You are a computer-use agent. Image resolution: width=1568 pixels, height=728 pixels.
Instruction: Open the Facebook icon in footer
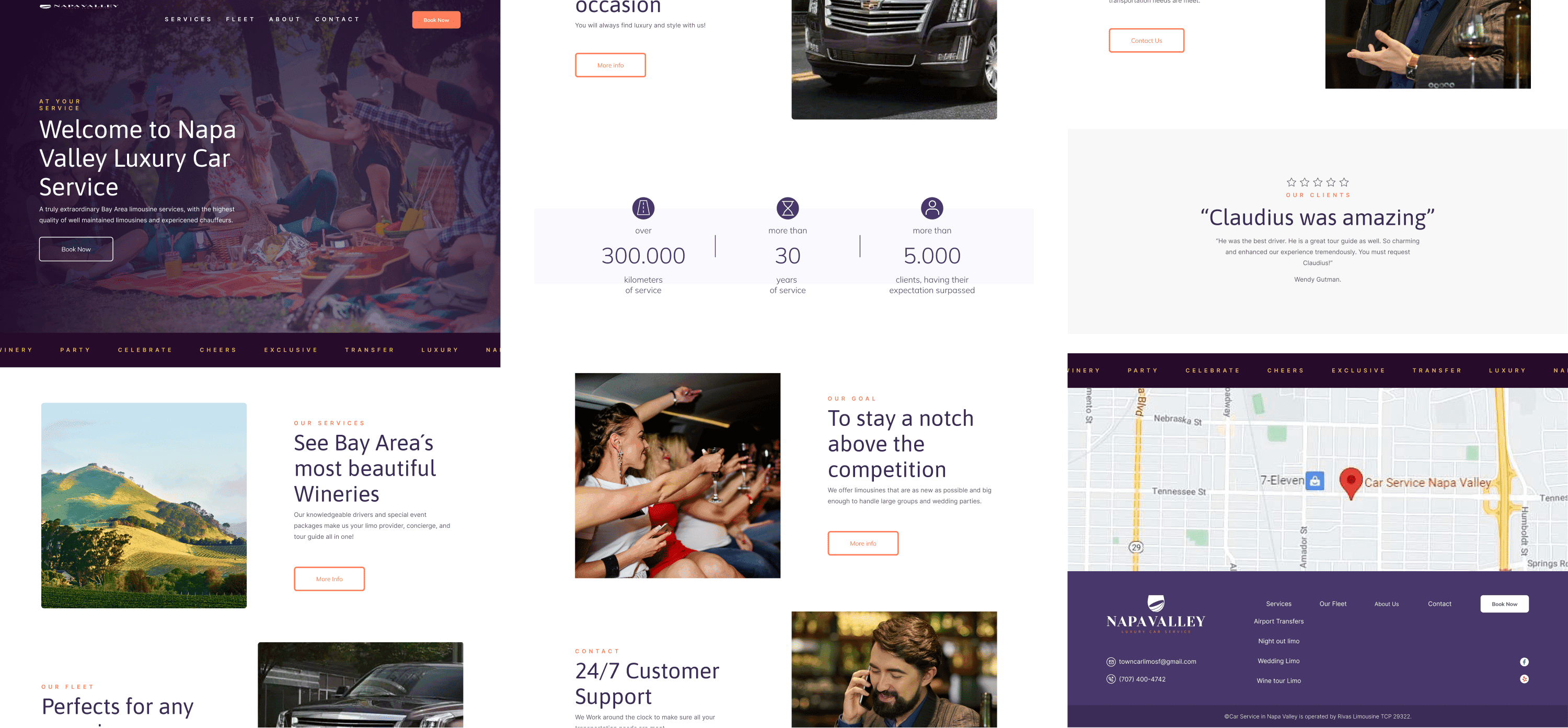coord(1524,662)
